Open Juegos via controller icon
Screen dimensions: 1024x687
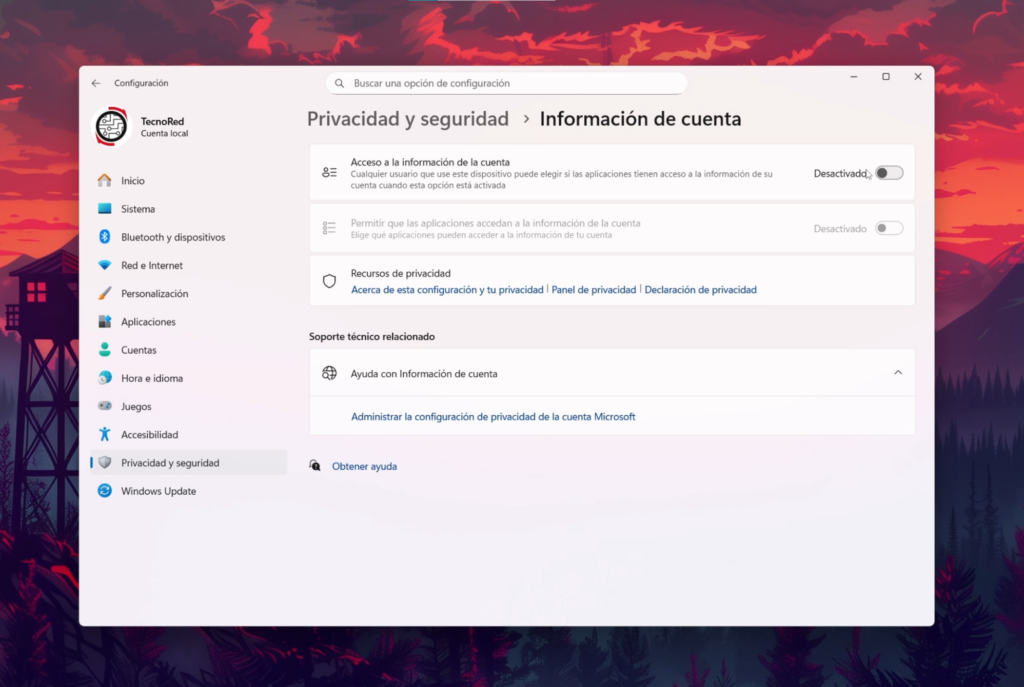(107, 406)
